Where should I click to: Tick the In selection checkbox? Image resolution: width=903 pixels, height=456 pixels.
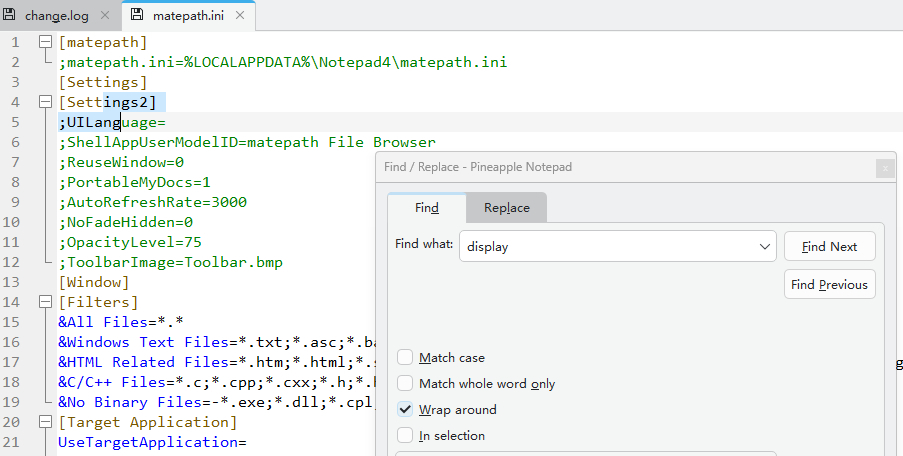pyautogui.click(x=405, y=436)
